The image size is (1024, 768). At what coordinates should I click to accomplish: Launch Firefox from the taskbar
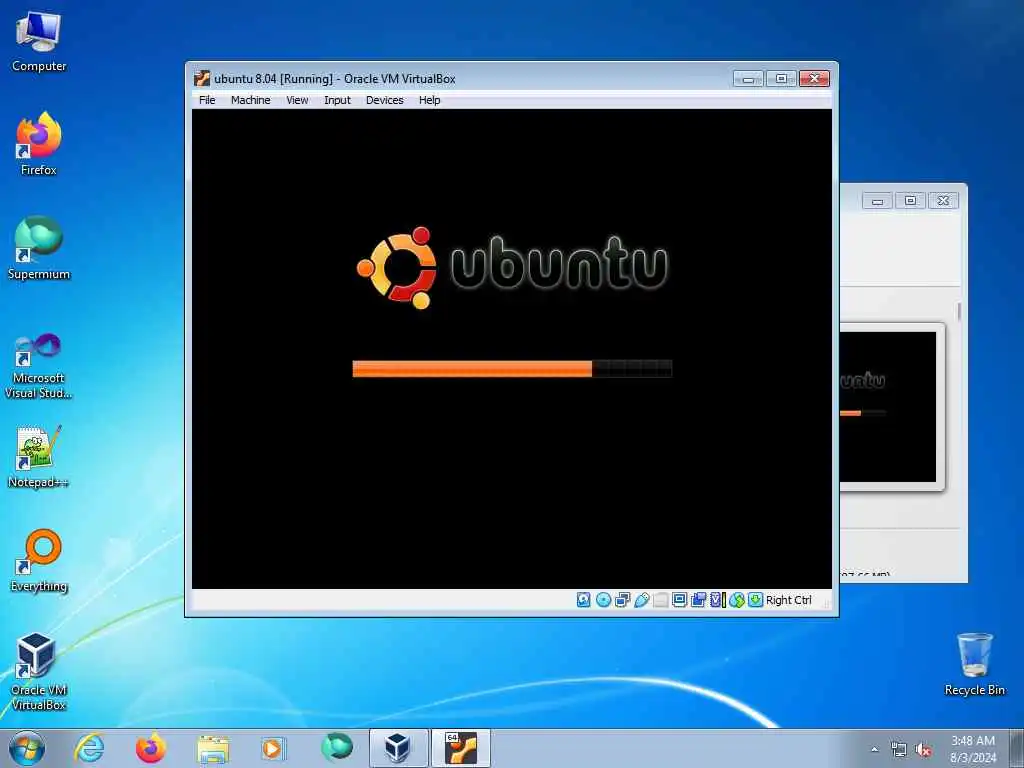[x=151, y=748]
